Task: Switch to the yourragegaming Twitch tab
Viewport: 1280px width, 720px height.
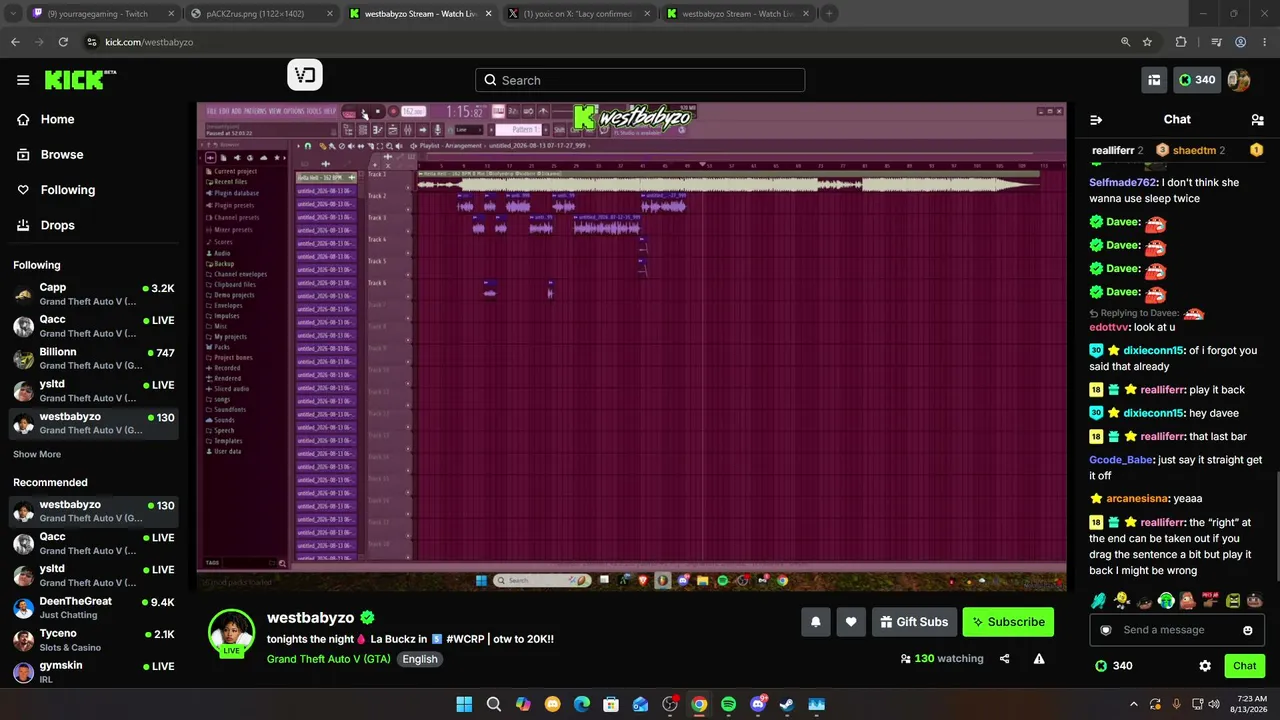Action: (x=103, y=14)
